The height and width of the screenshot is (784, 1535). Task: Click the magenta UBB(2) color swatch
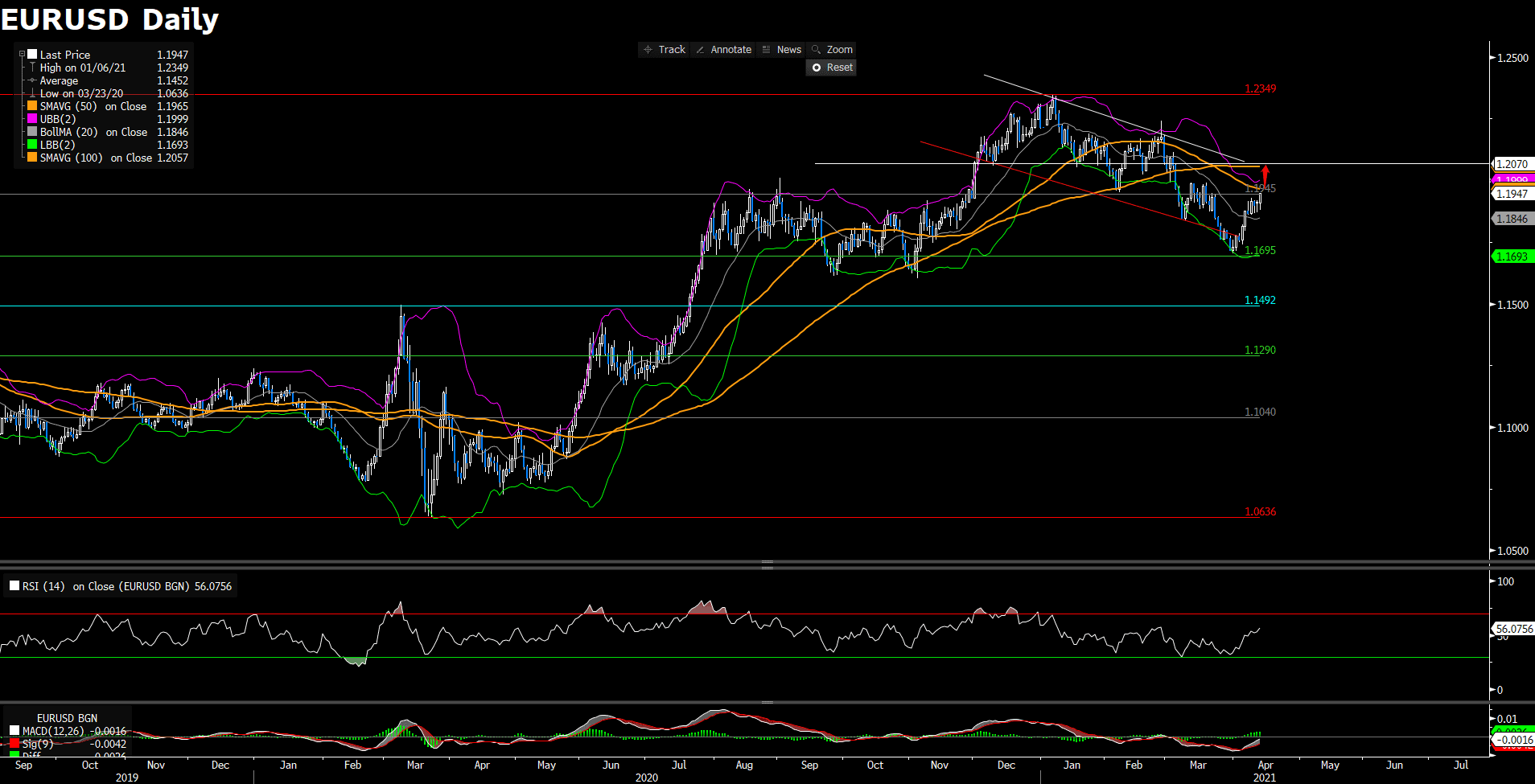pyautogui.click(x=32, y=118)
